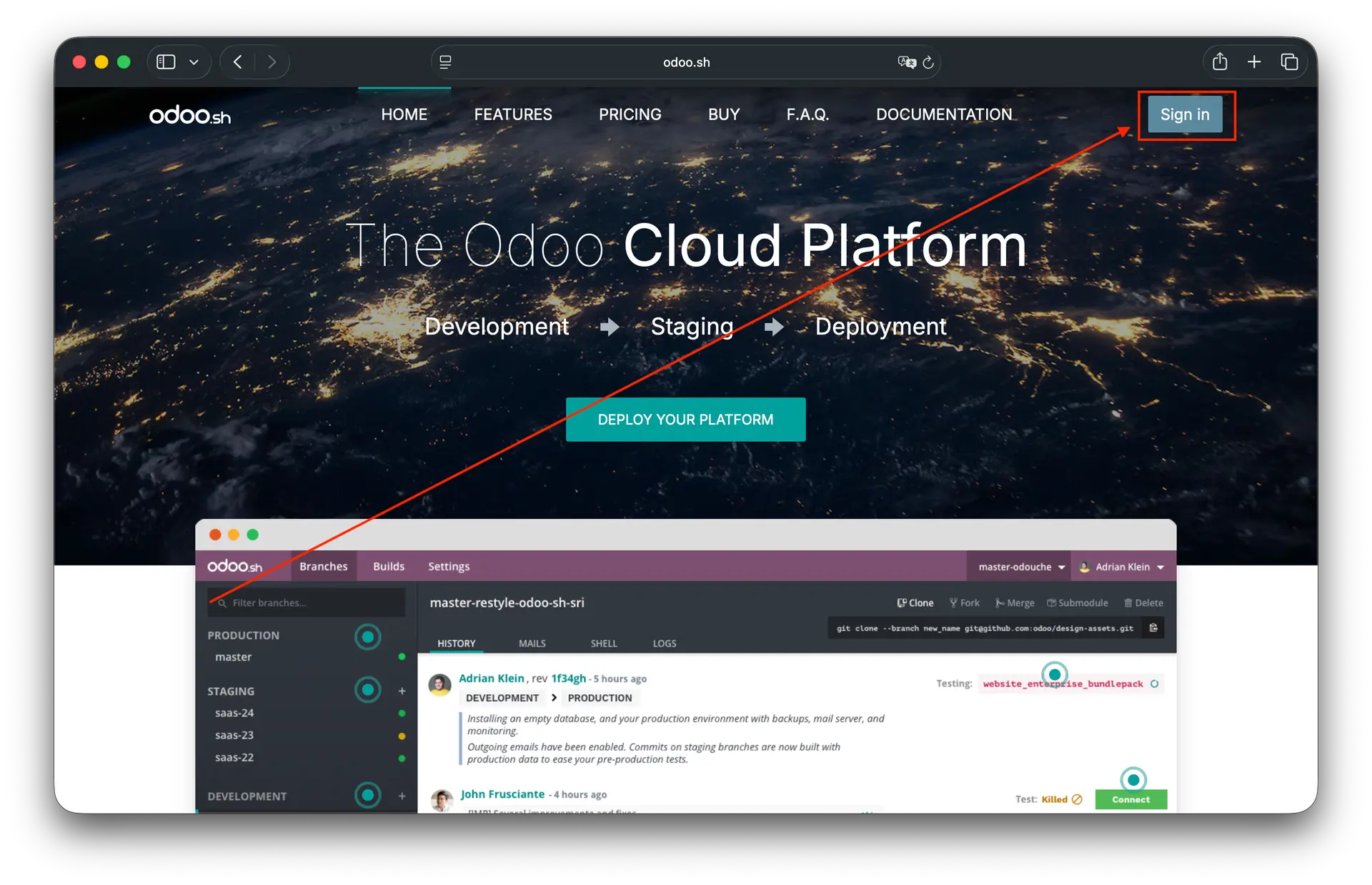Open the BUY menu item
Screen dimensions: 1372x885
tap(724, 114)
